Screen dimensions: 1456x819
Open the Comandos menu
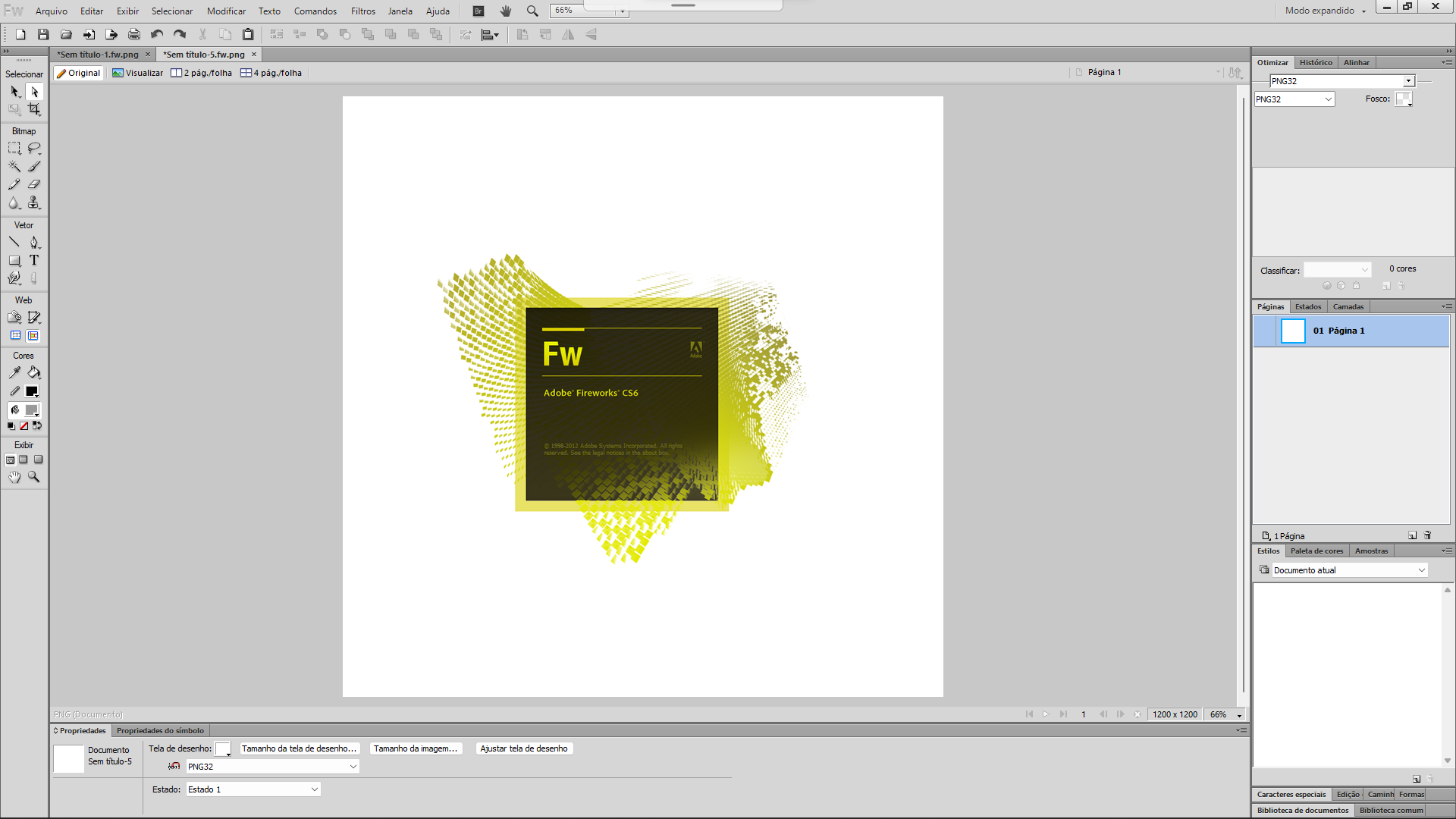coord(315,11)
